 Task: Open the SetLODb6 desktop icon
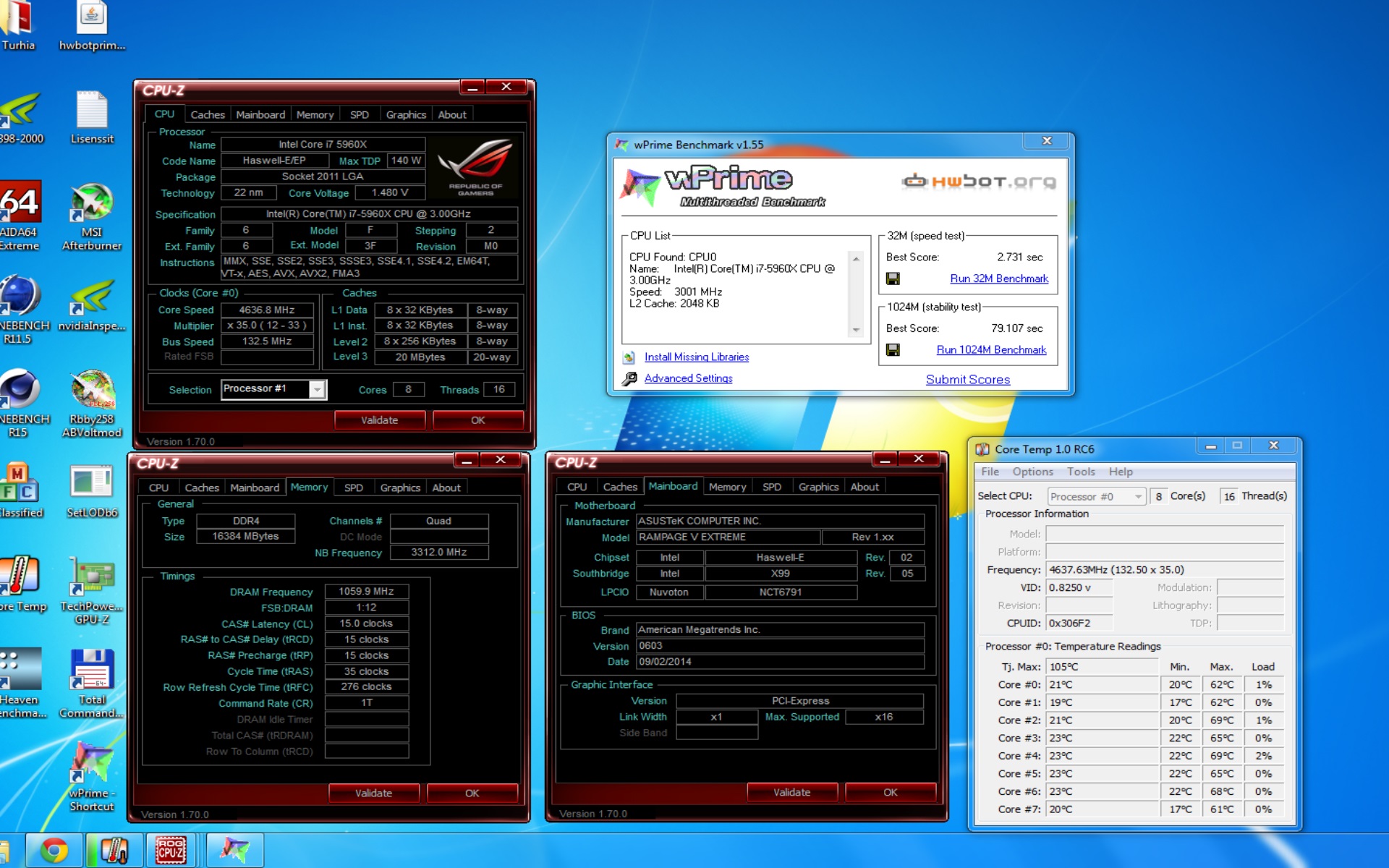pyautogui.click(x=92, y=491)
